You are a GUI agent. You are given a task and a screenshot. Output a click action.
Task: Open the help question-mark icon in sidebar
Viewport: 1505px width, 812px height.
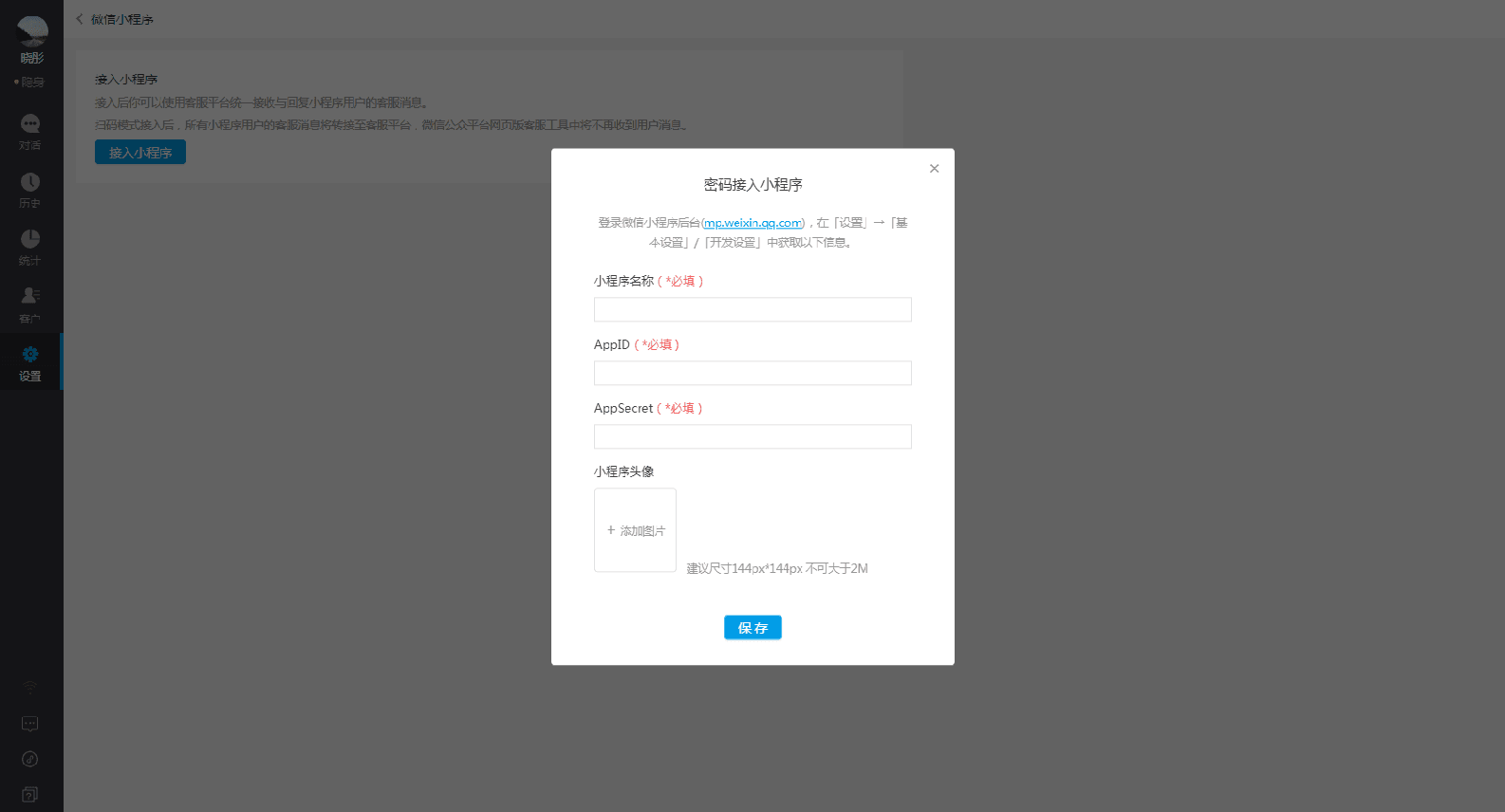click(x=30, y=794)
